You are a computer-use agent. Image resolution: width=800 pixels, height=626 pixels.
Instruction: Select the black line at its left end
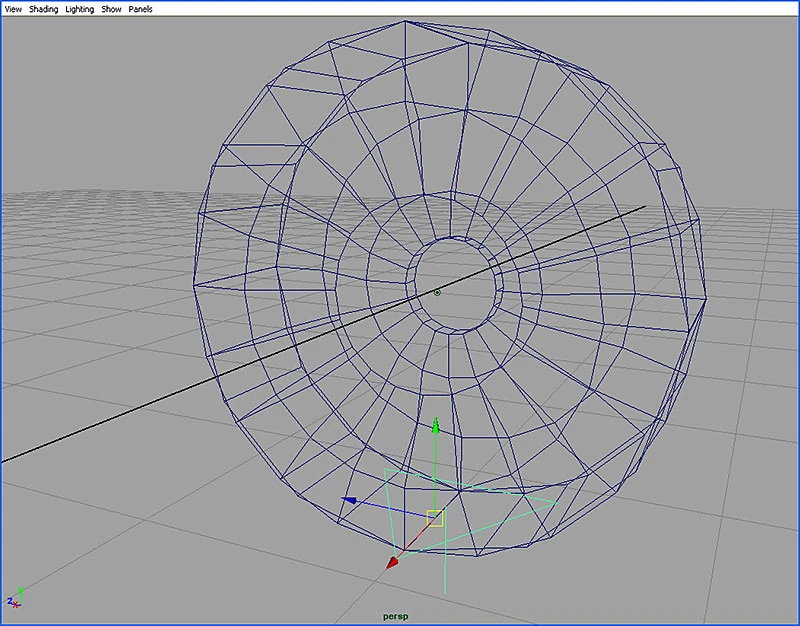(8, 459)
